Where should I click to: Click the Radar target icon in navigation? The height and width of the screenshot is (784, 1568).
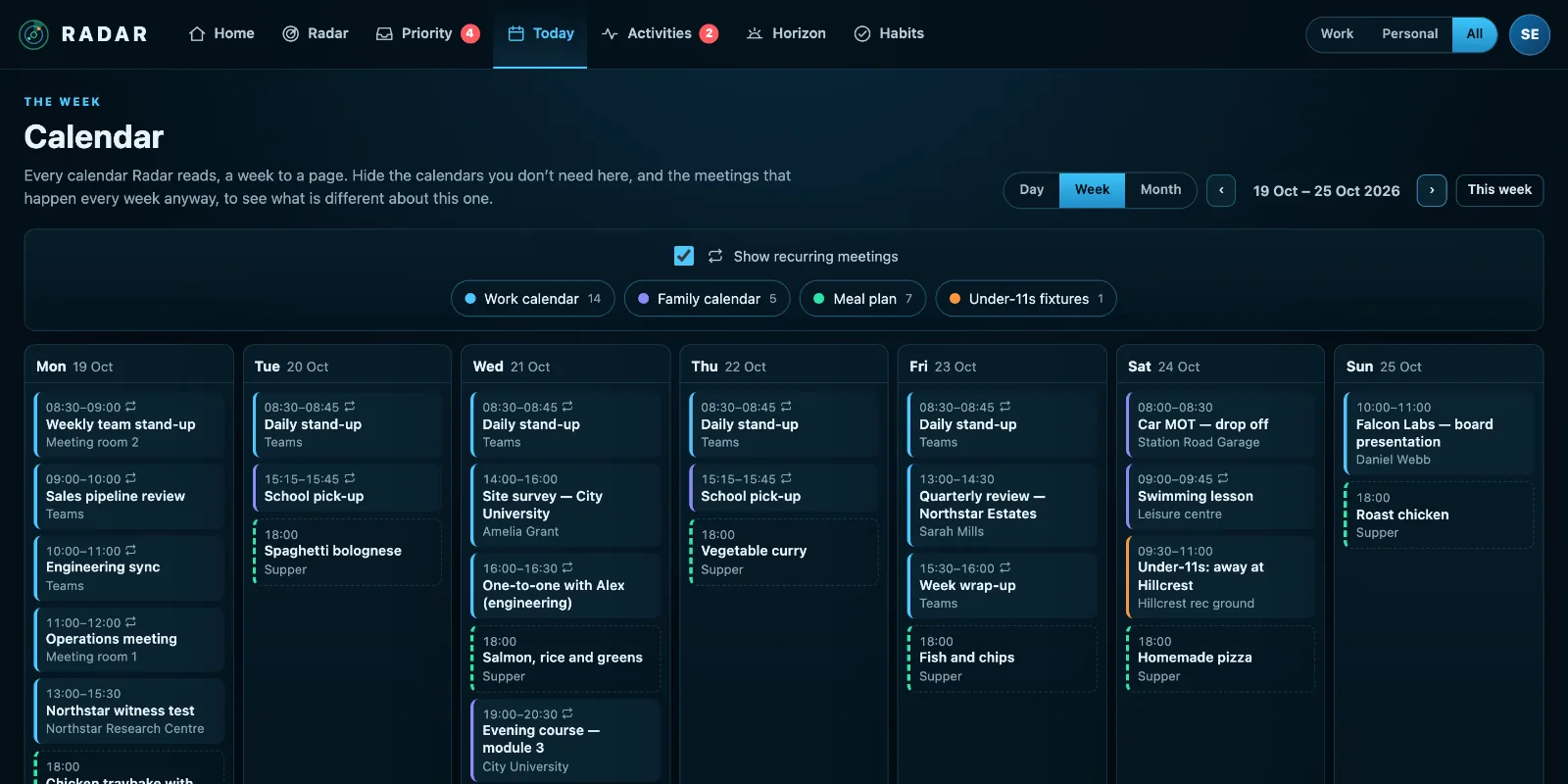click(x=291, y=34)
